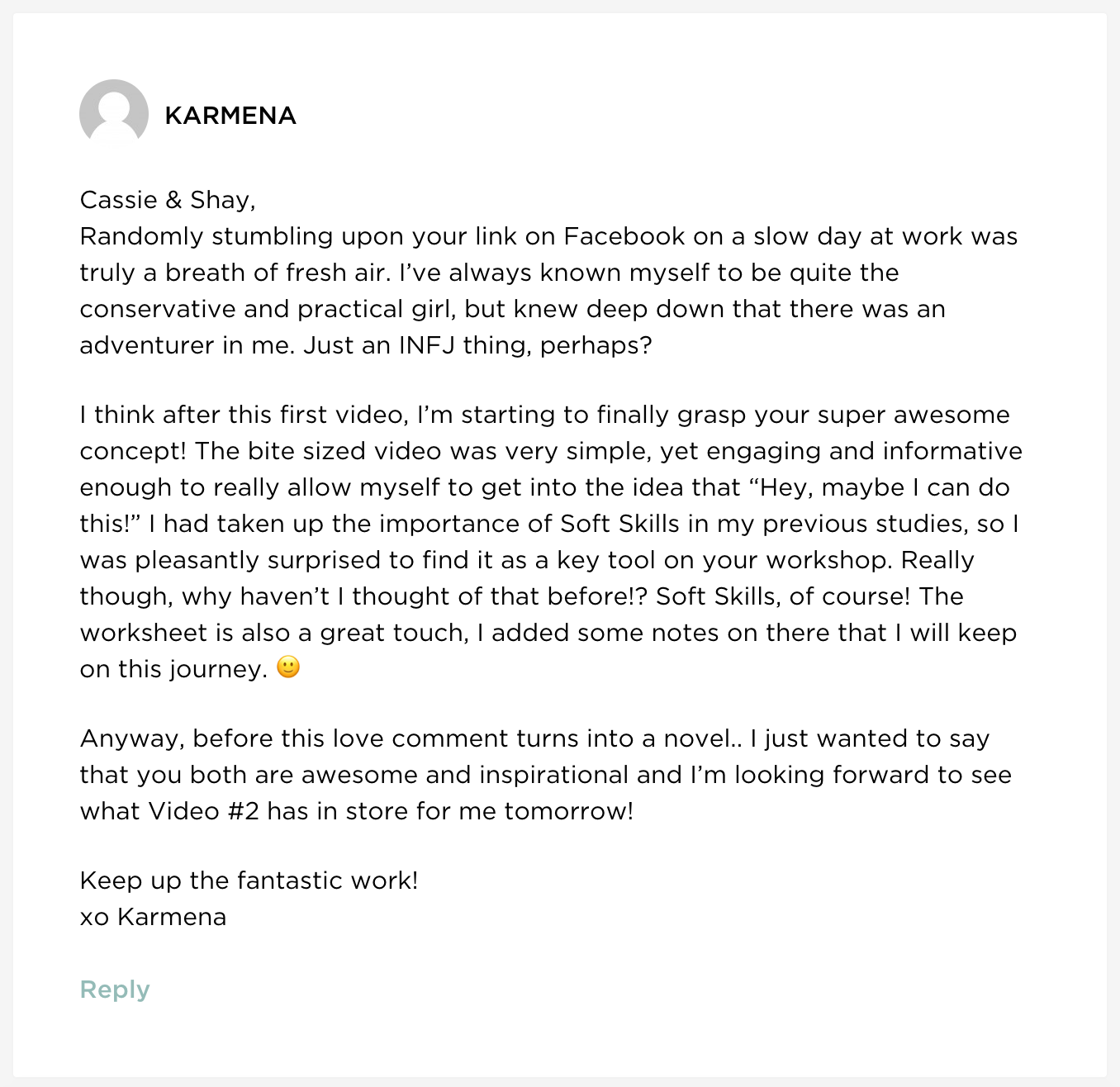The image size is (1120, 1087).
Task: Click the phrase "breath of fresh air"
Action: pyautogui.click(x=278, y=273)
